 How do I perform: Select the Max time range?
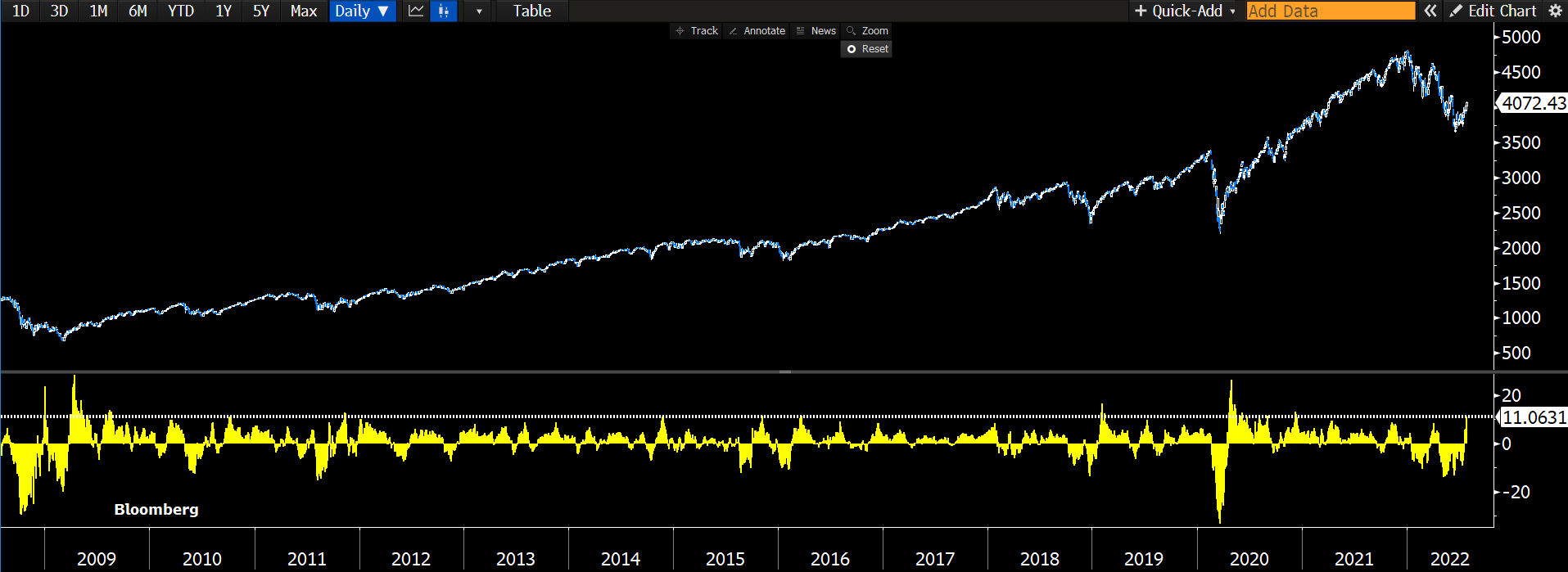pos(303,11)
